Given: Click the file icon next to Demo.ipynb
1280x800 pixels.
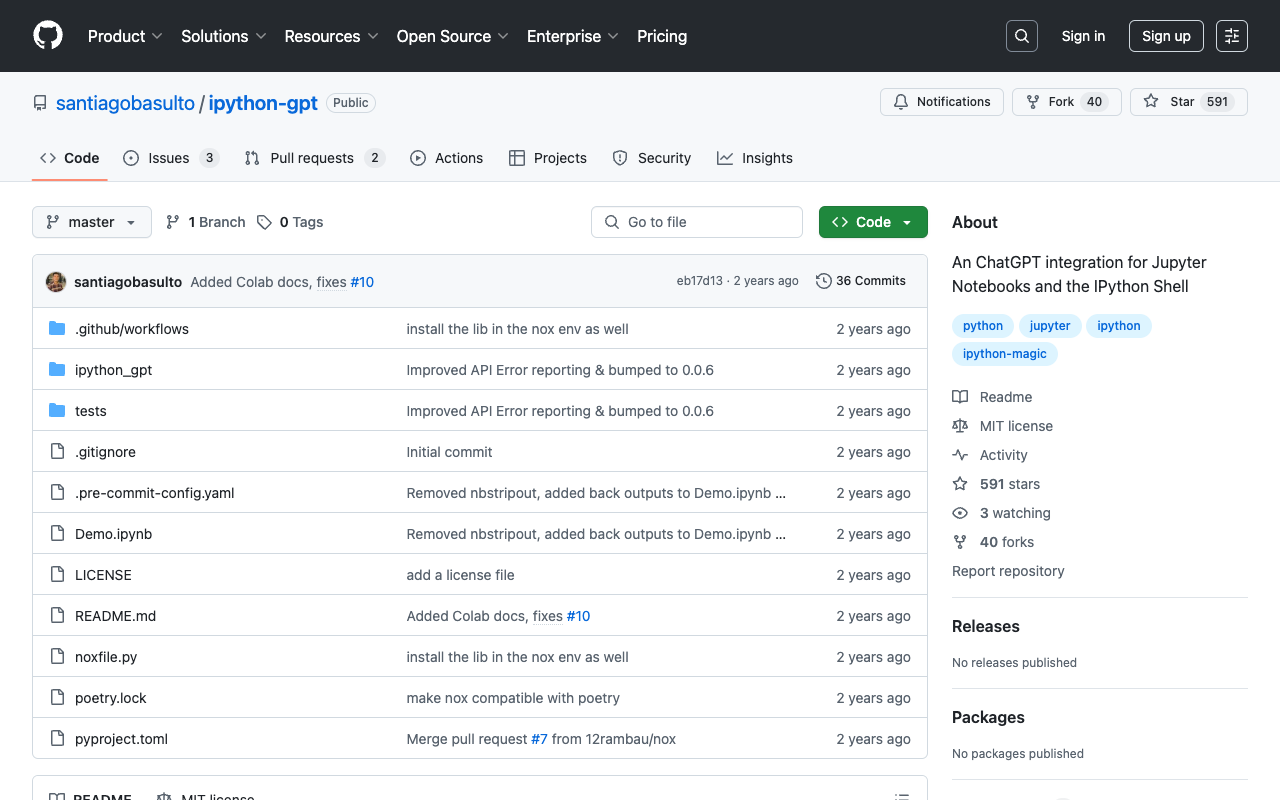Looking at the screenshot, I should [57, 534].
